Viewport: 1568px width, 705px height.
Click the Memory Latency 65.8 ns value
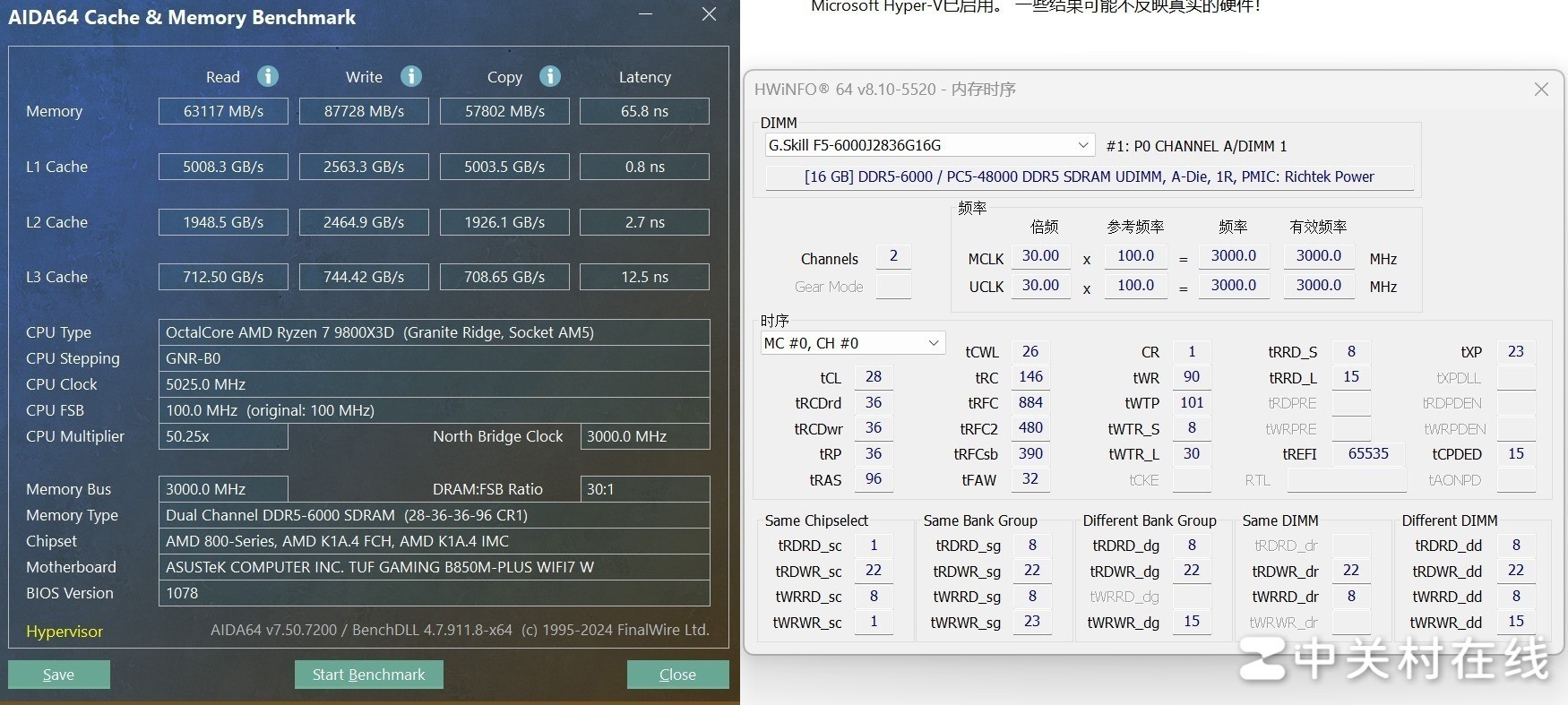click(644, 111)
